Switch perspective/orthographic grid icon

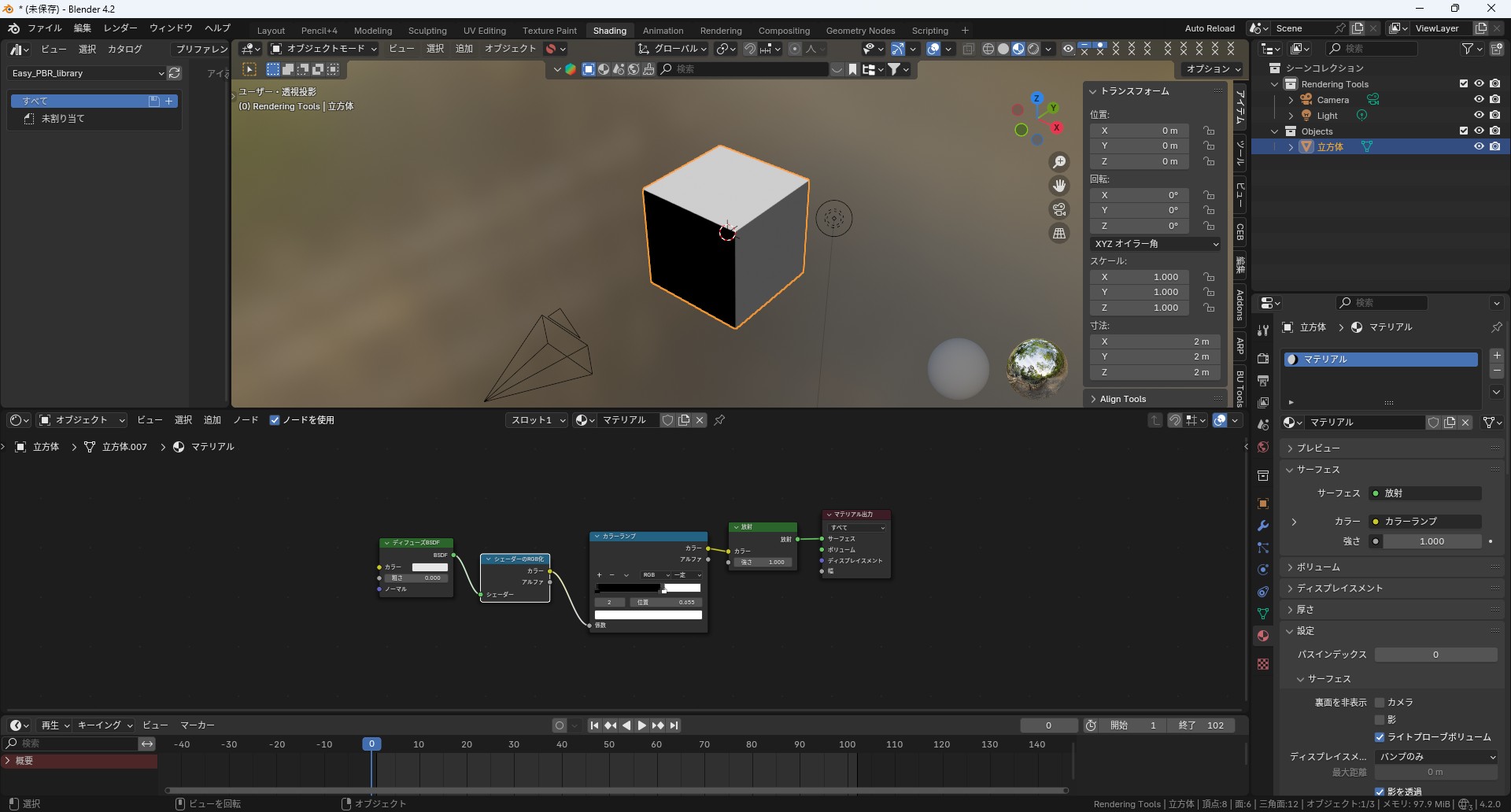point(1059,233)
